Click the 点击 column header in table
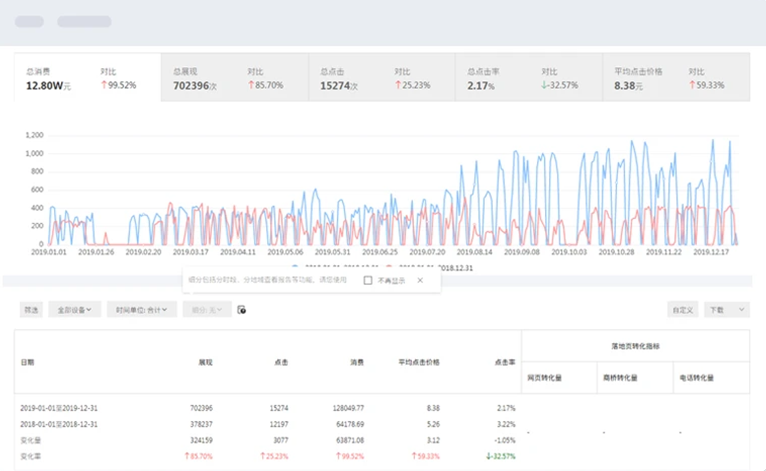 click(281, 362)
